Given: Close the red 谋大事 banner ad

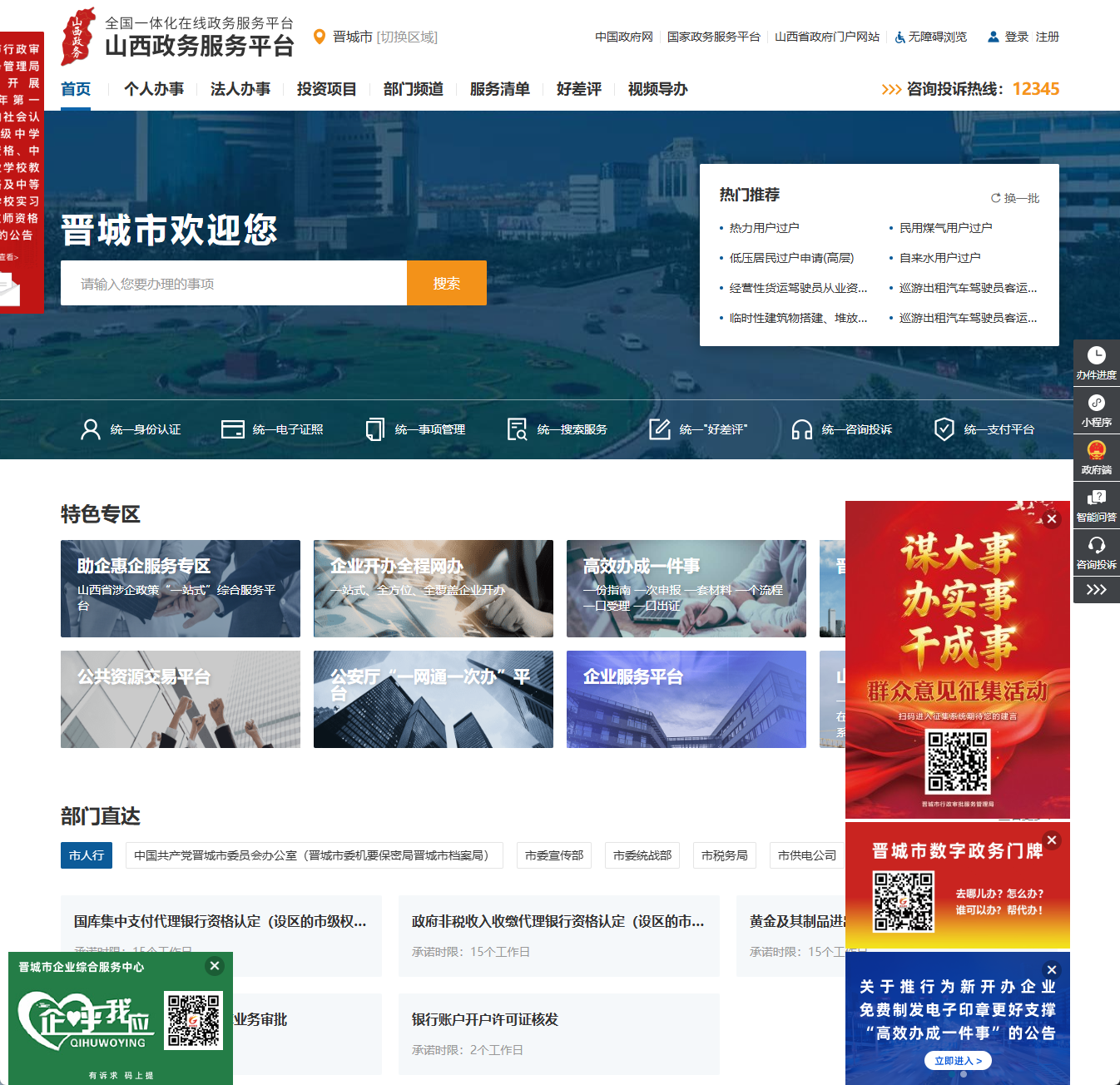Looking at the screenshot, I should tap(1052, 519).
